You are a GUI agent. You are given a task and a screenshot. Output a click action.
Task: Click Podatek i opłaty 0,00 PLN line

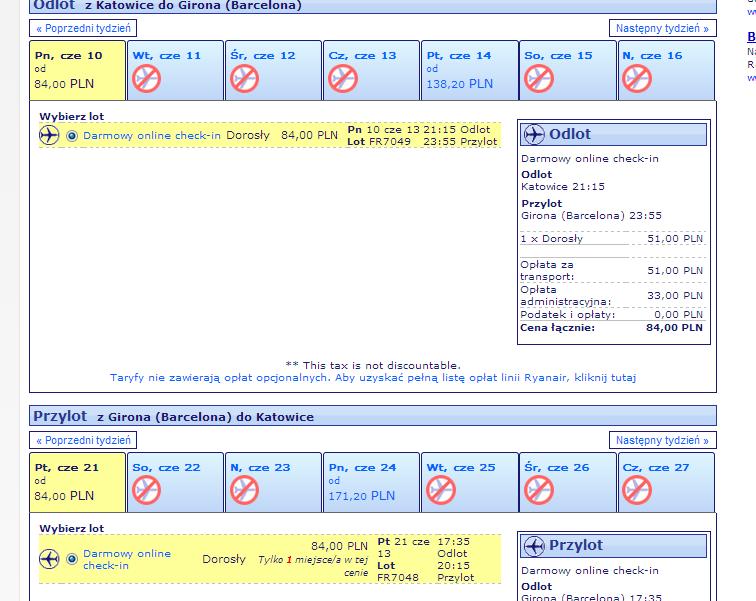pos(611,315)
